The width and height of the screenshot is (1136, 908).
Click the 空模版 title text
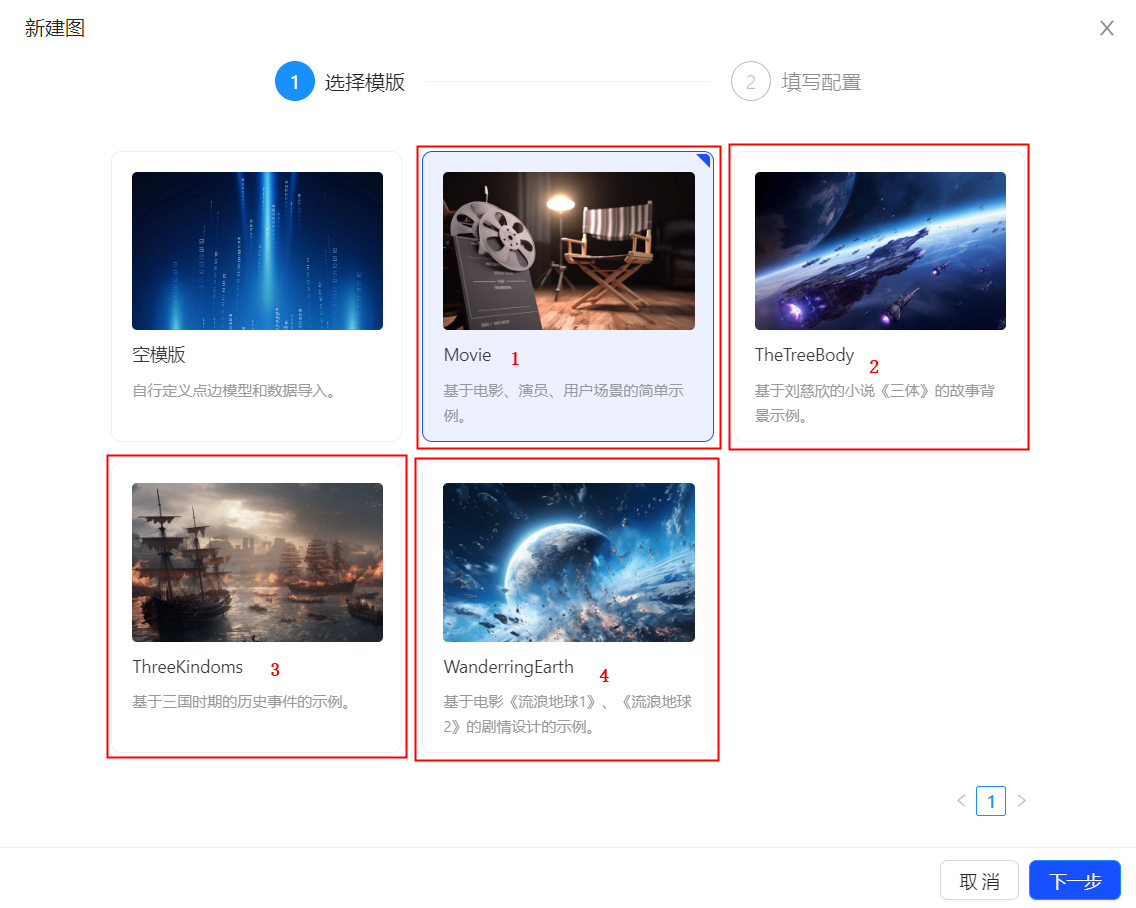tap(159, 354)
